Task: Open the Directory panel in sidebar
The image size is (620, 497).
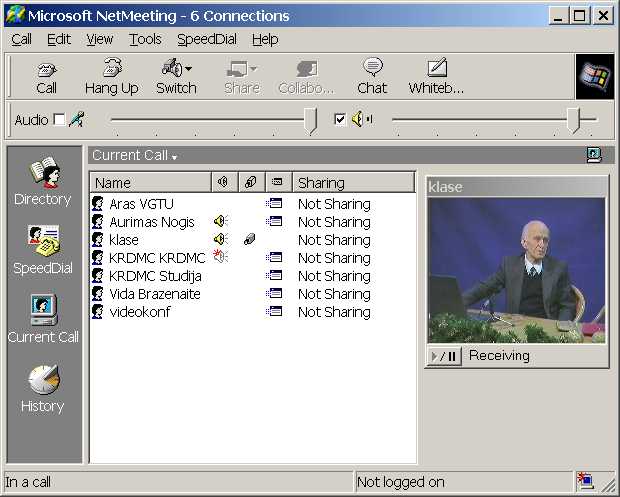Action: [42, 182]
